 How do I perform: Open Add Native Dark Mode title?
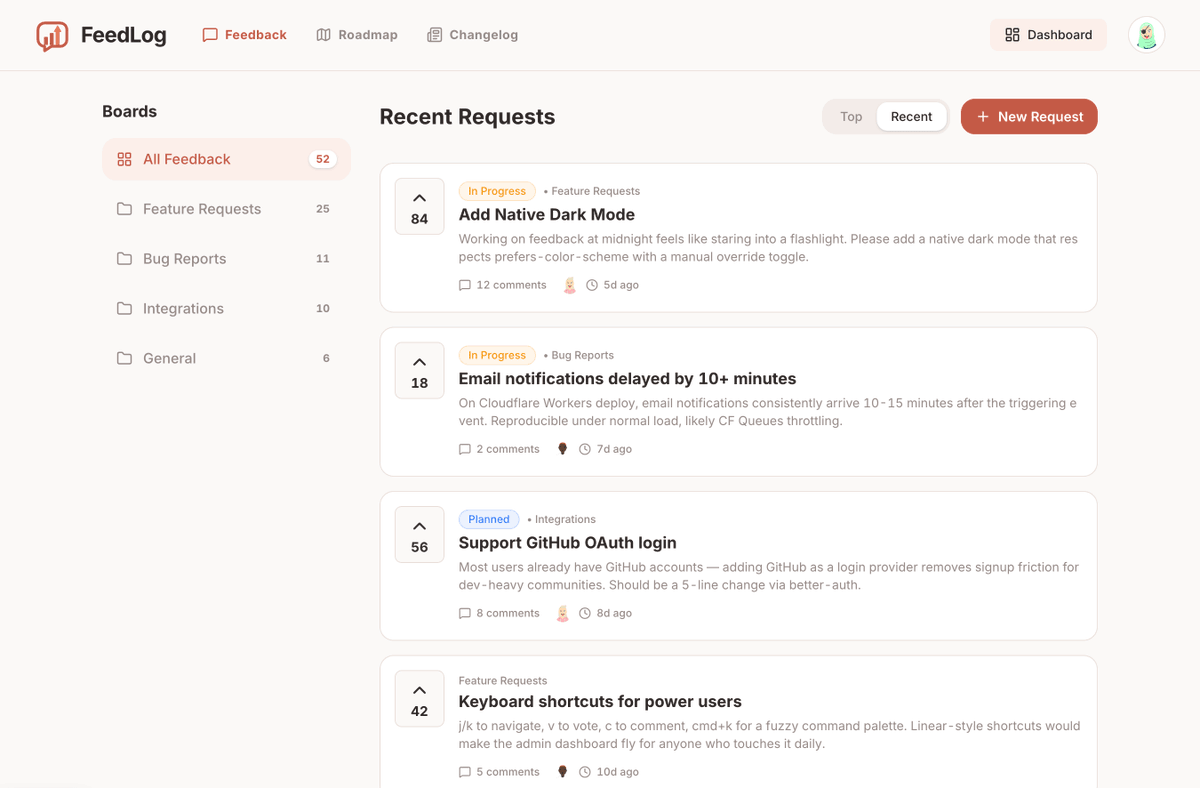pyautogui.click(x=547, y=215)
